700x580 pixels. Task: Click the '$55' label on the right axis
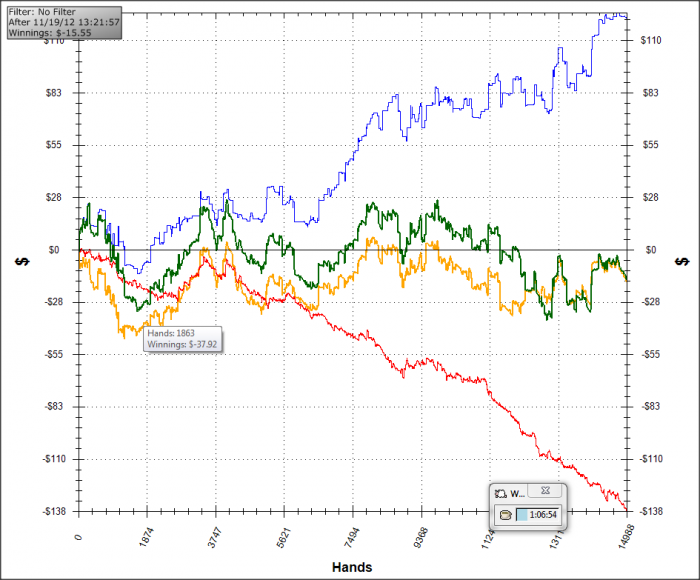pos(650,145)
